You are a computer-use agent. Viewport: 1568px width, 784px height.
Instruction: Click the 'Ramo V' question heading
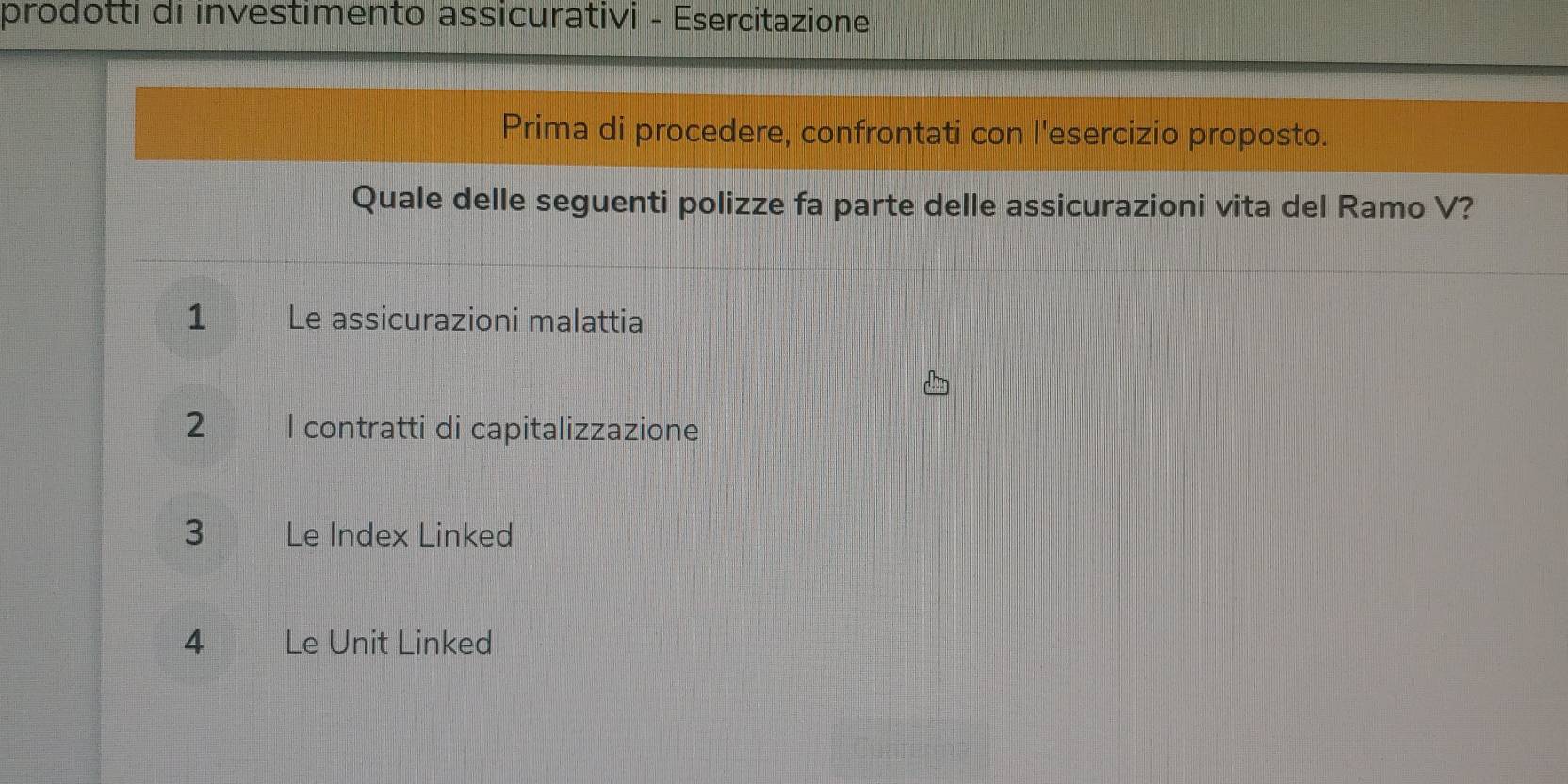coord(912,203)
